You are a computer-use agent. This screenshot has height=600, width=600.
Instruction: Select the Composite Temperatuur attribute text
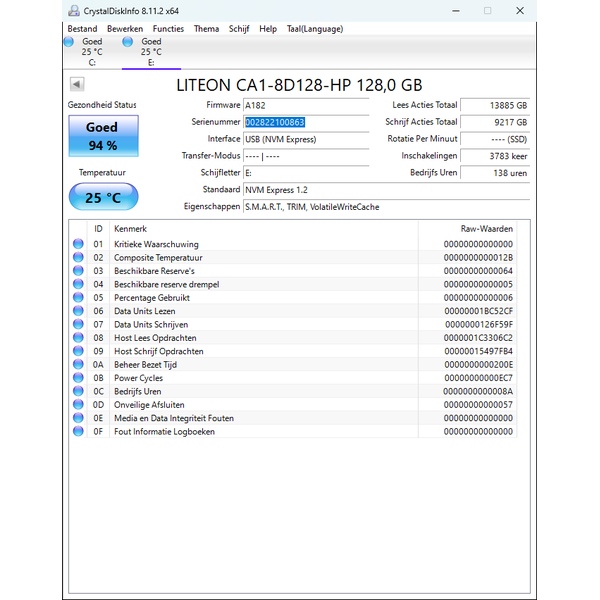158,258
